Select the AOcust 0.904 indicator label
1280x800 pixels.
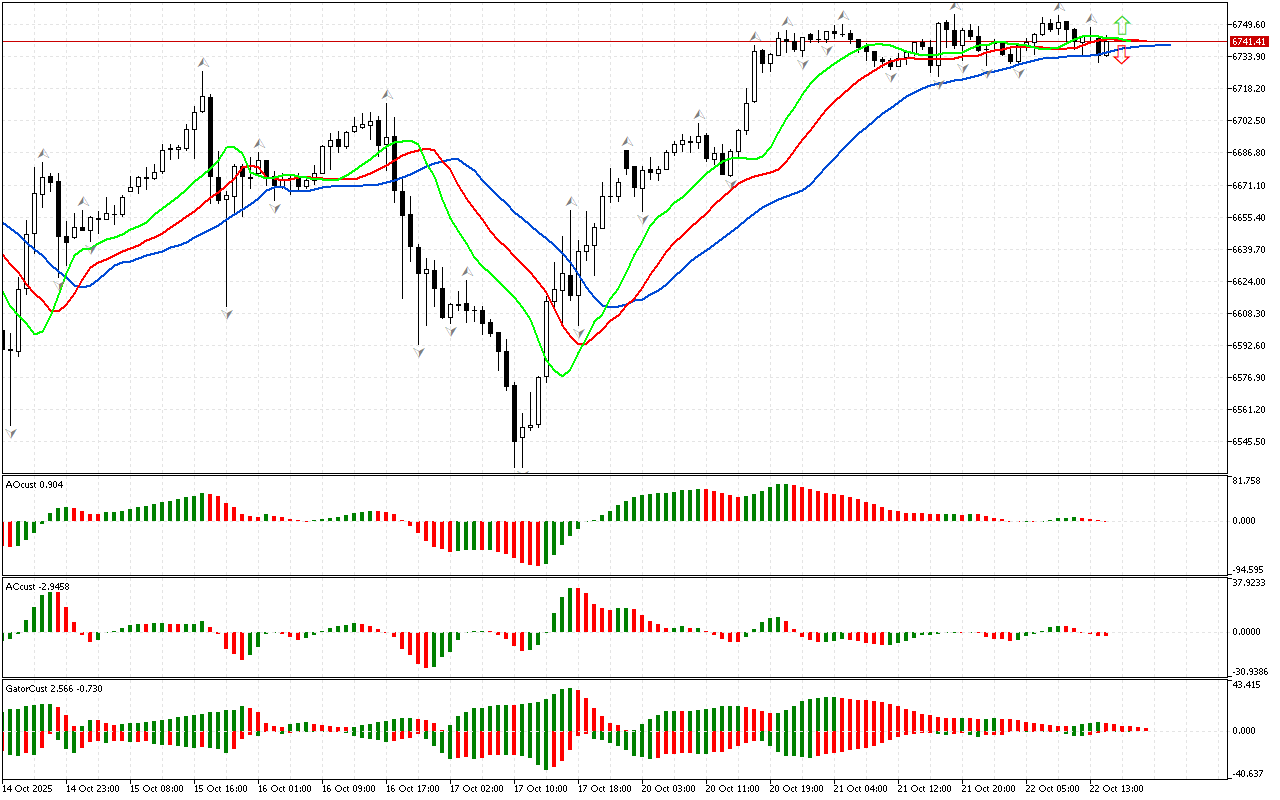coord(35,485)
